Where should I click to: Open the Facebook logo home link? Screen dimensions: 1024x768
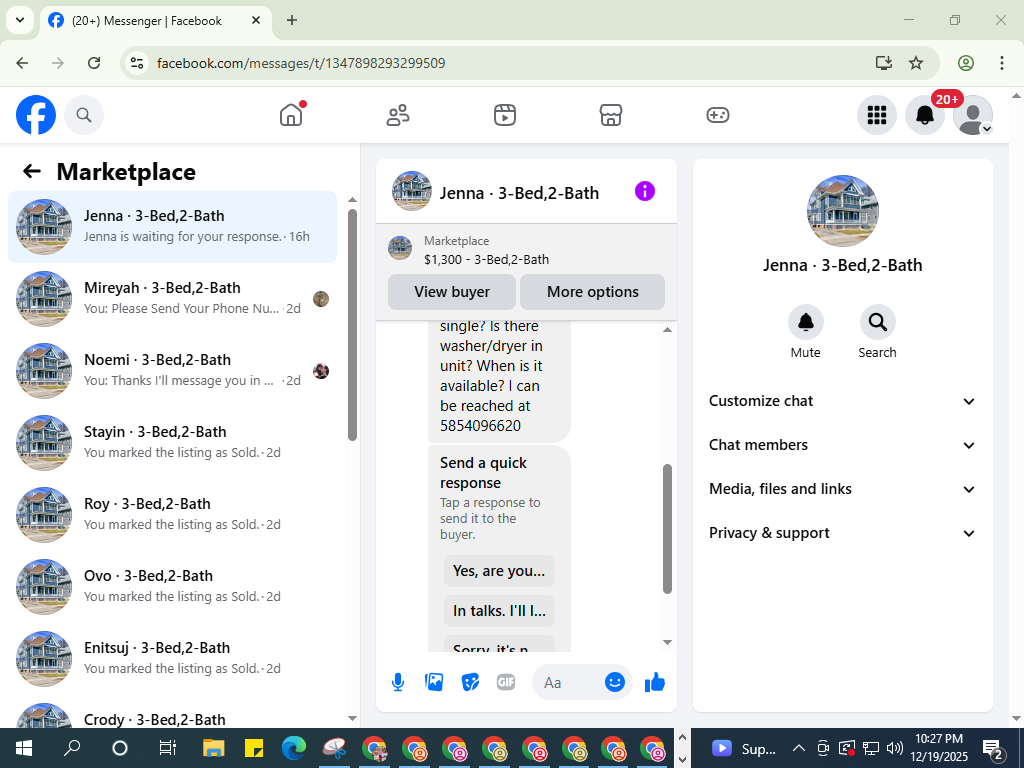[36, 115]
